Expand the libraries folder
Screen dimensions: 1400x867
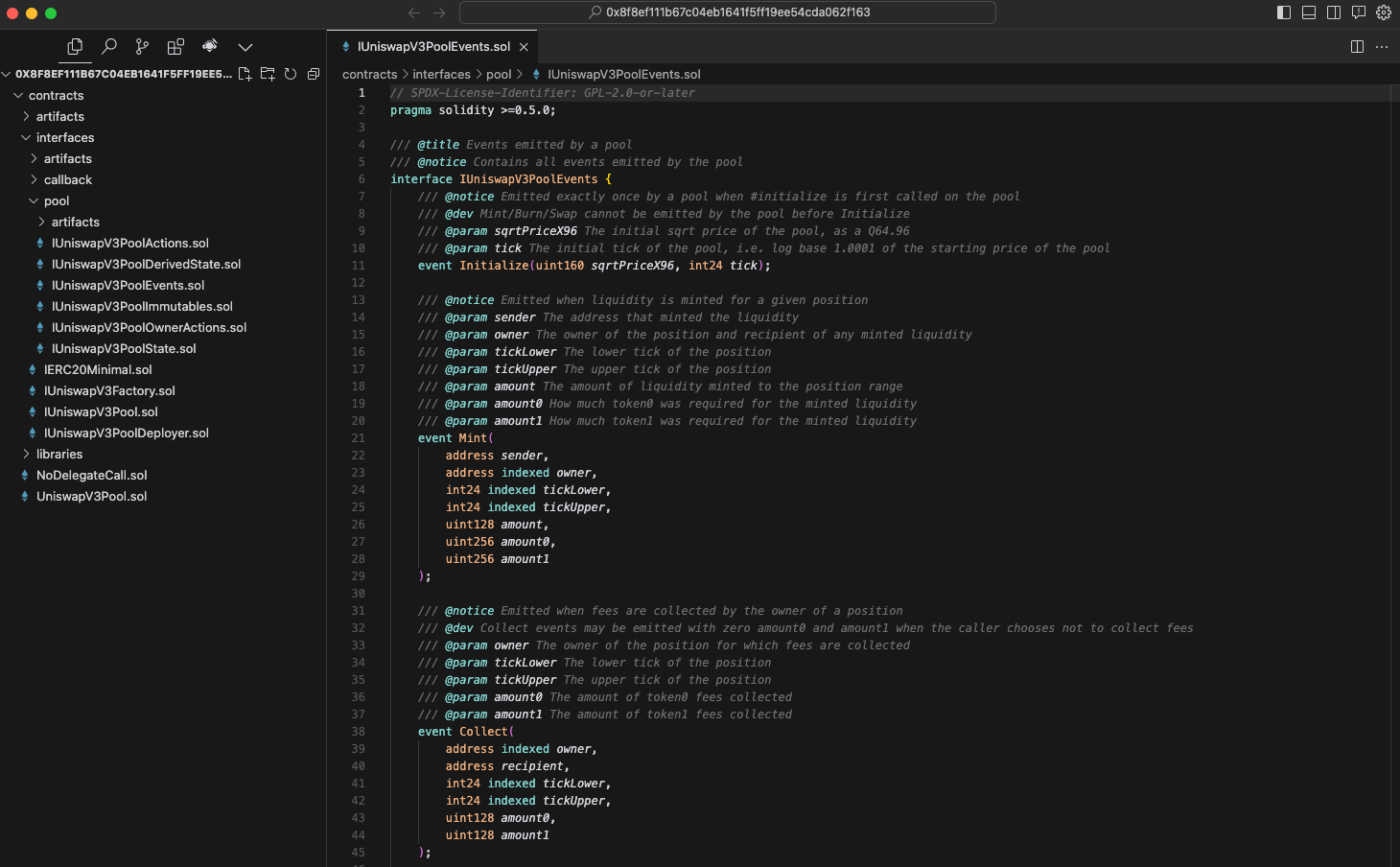(26, 454)
